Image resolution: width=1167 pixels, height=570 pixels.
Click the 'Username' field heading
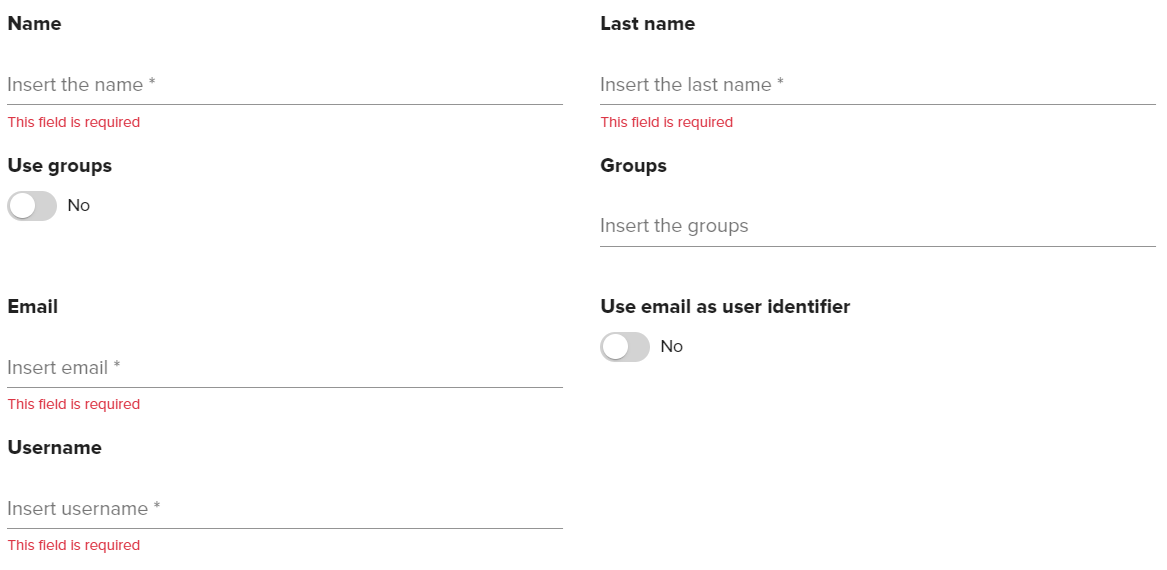pyautogui.click(x=55, y=448)
